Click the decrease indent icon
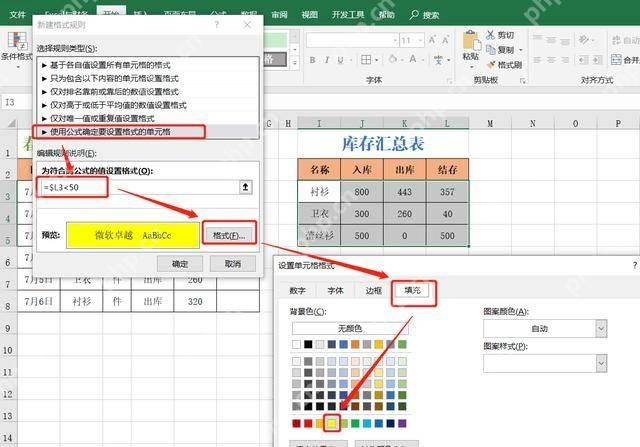Viewport: 640px width, 447px height. [x=583, y=60]
